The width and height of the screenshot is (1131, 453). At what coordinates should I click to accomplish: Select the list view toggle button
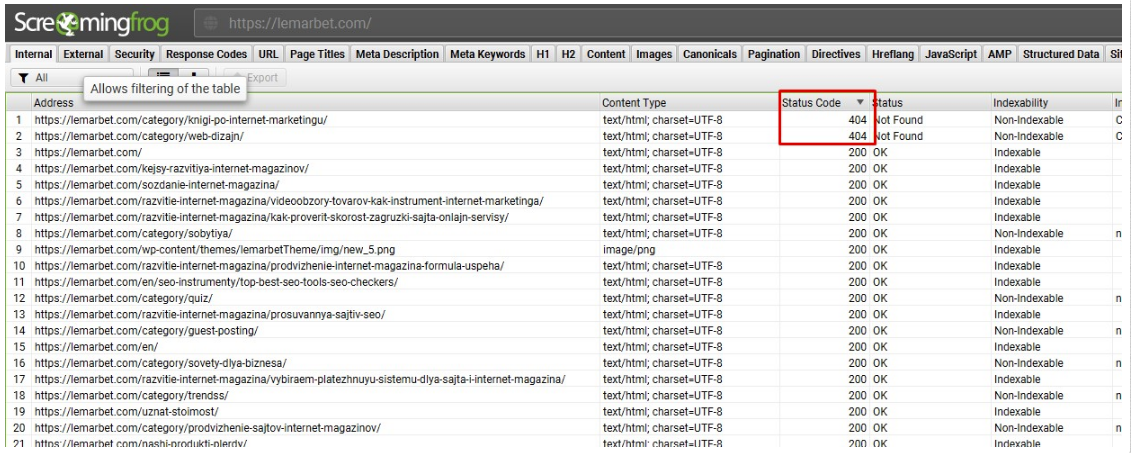(164, 76)
